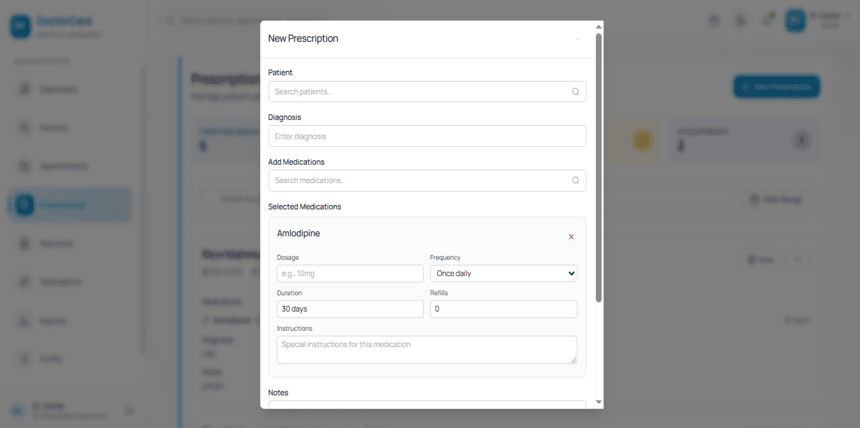860x428 pixels.
Task: Click the Filter button
Action: tap(760, 260)
